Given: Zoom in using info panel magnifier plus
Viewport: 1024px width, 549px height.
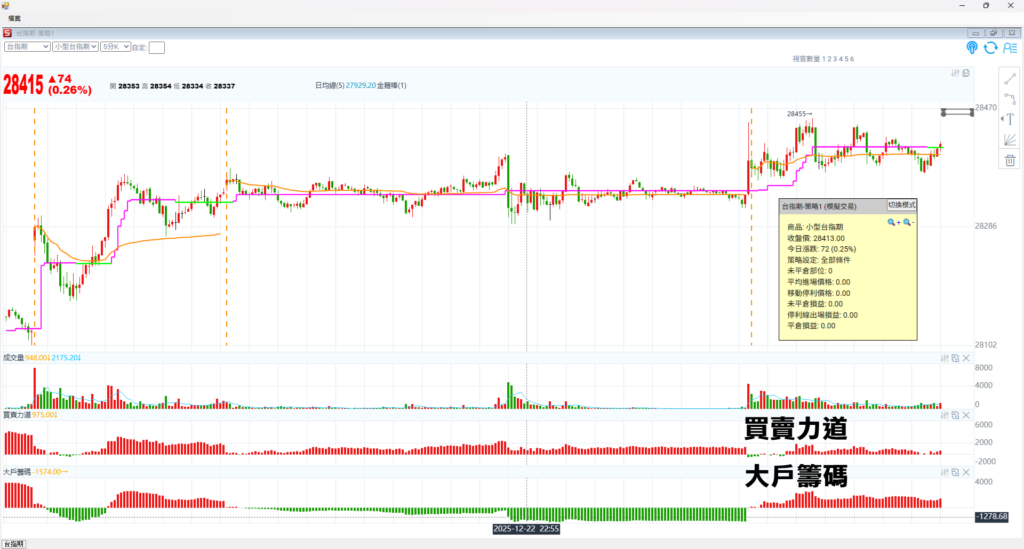Looking at the screenshot, I should coord(893,223).
